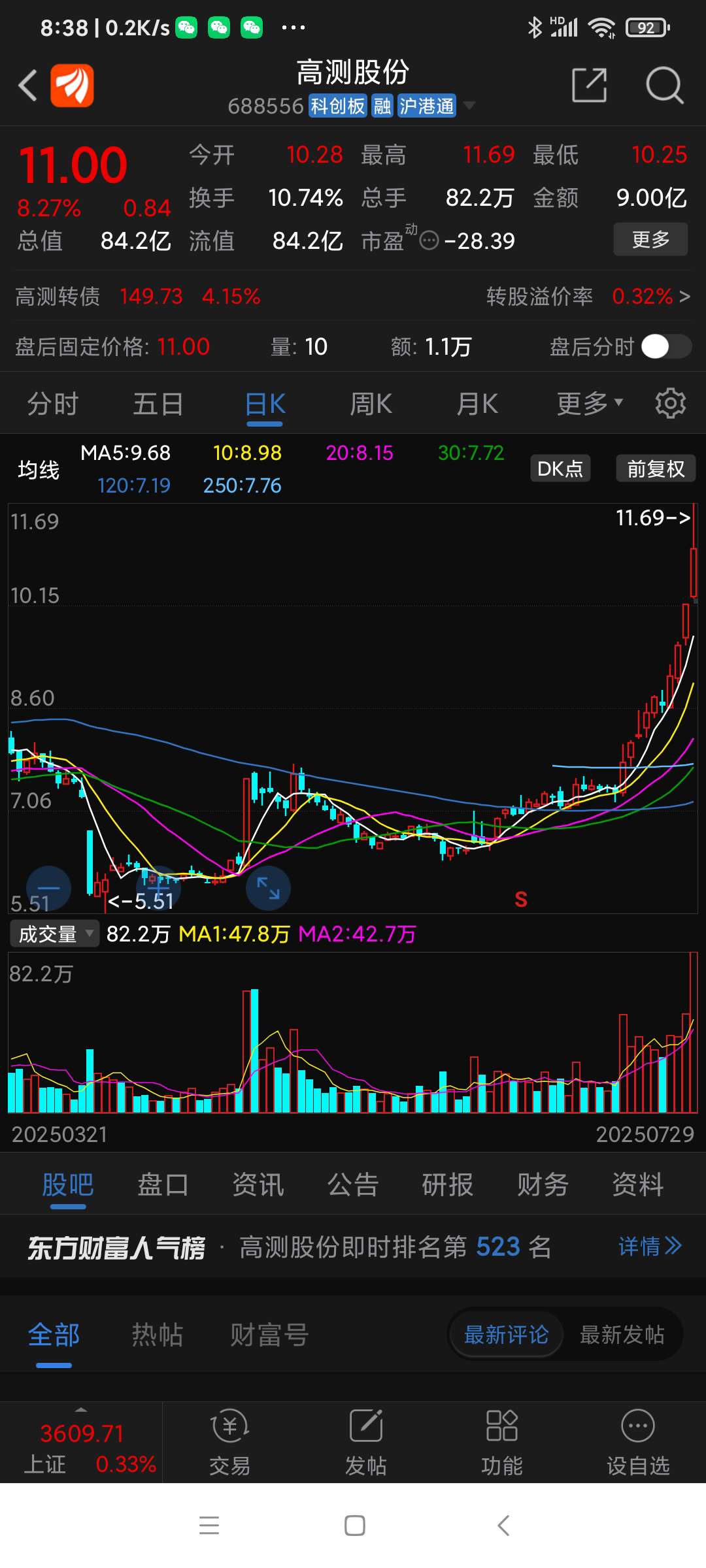Toggle 最新评论 sort option
This screenshot has width=706, height=1568.
pos(506,1335)
